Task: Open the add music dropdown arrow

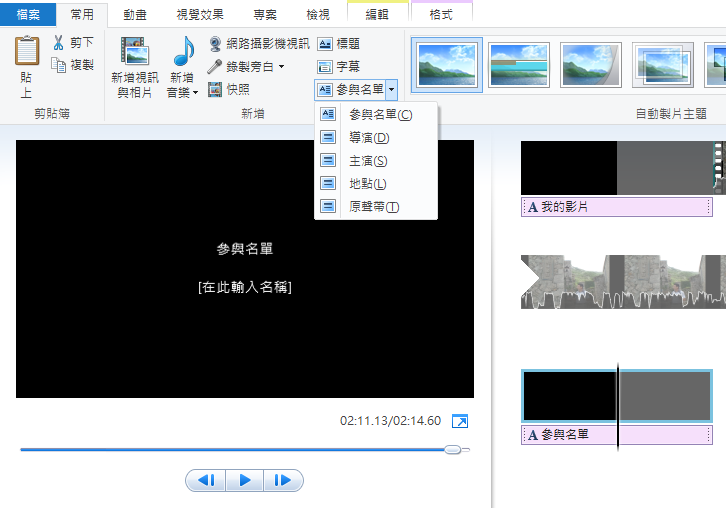Action: (x=195, y=93)
